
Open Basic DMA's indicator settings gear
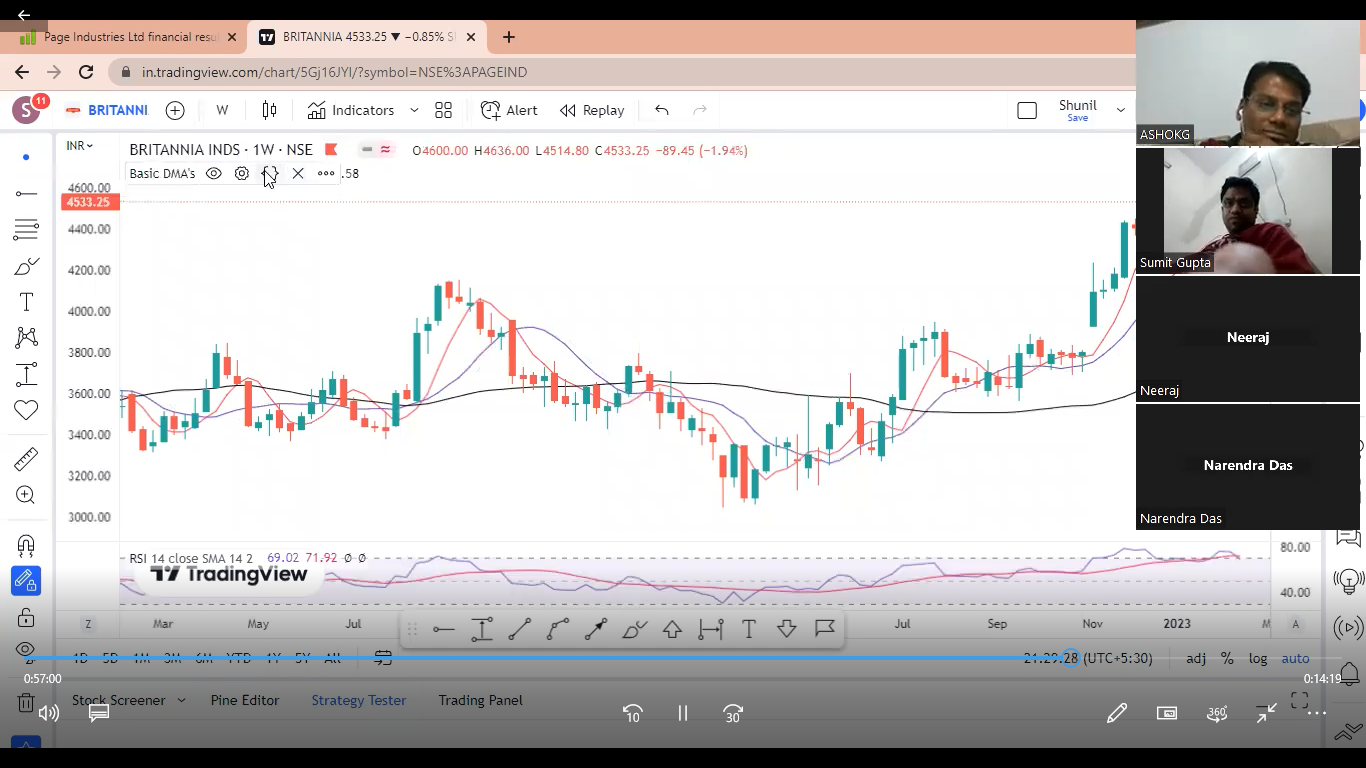tap(242, 173)
